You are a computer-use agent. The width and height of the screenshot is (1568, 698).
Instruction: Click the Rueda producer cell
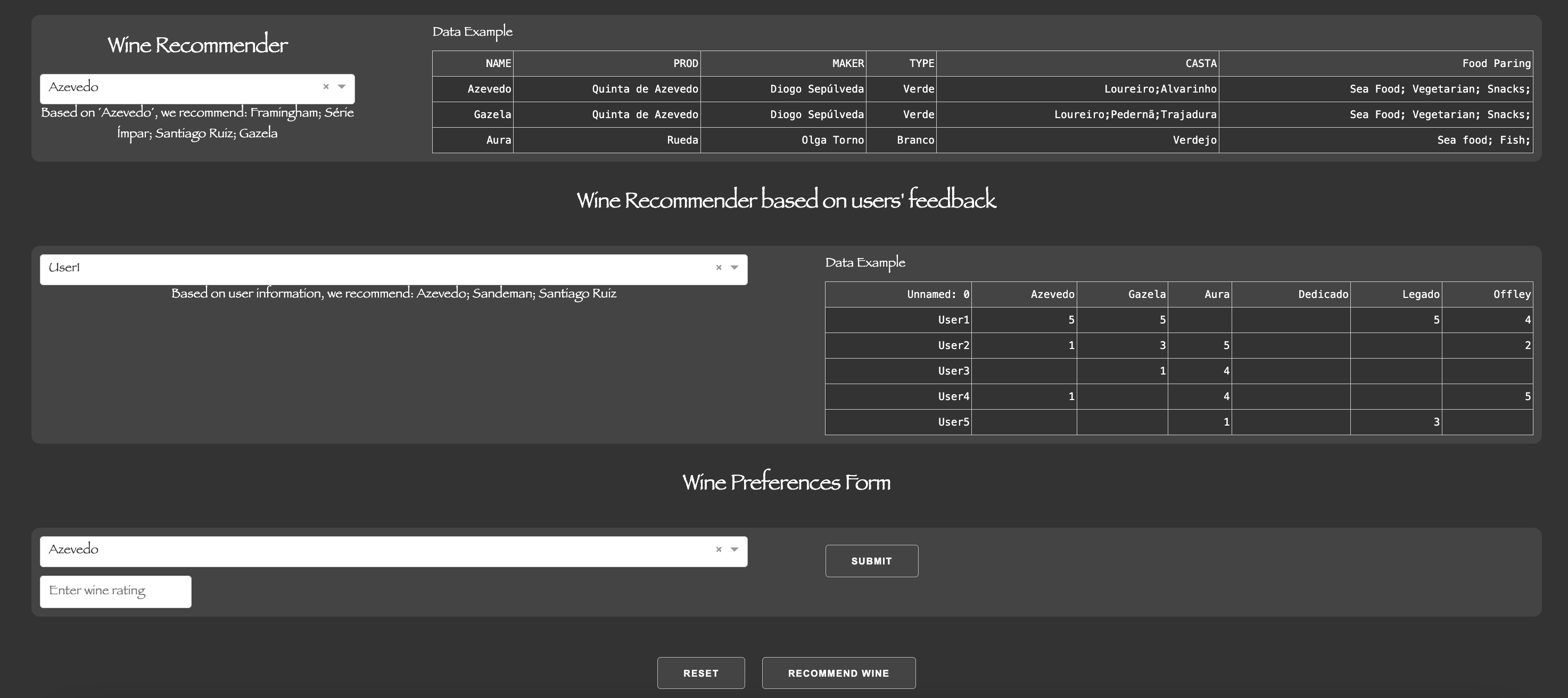607,140
